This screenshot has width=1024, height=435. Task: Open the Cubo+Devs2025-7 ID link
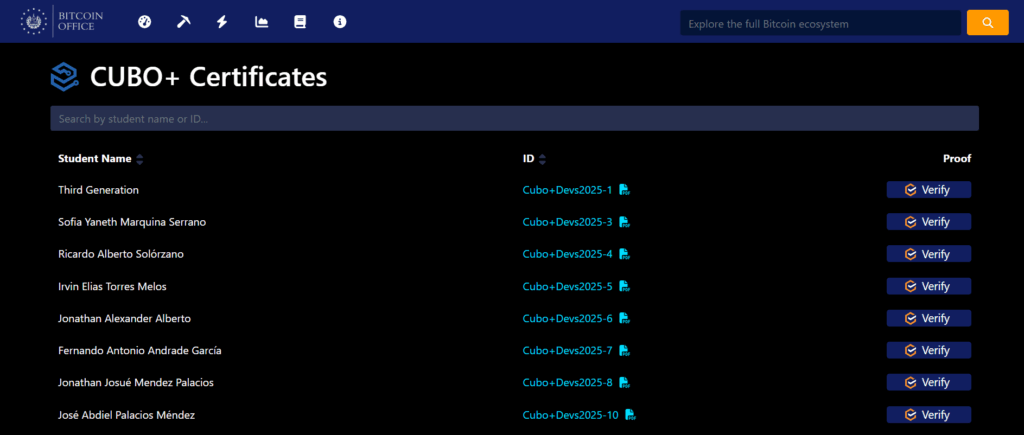click(x=568, y=351)
